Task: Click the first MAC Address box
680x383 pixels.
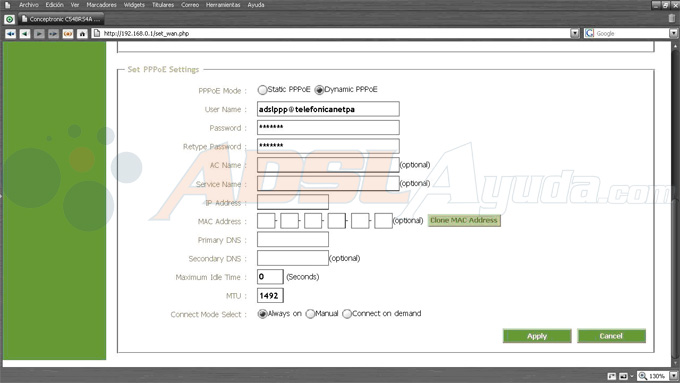Action: (x=266, y=221)
